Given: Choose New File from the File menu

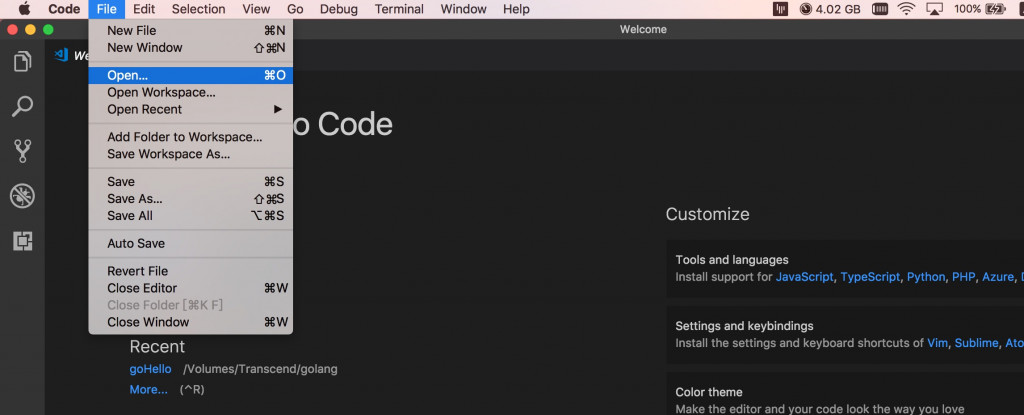Looking at the screenshot, I should (x=191, y=31).
